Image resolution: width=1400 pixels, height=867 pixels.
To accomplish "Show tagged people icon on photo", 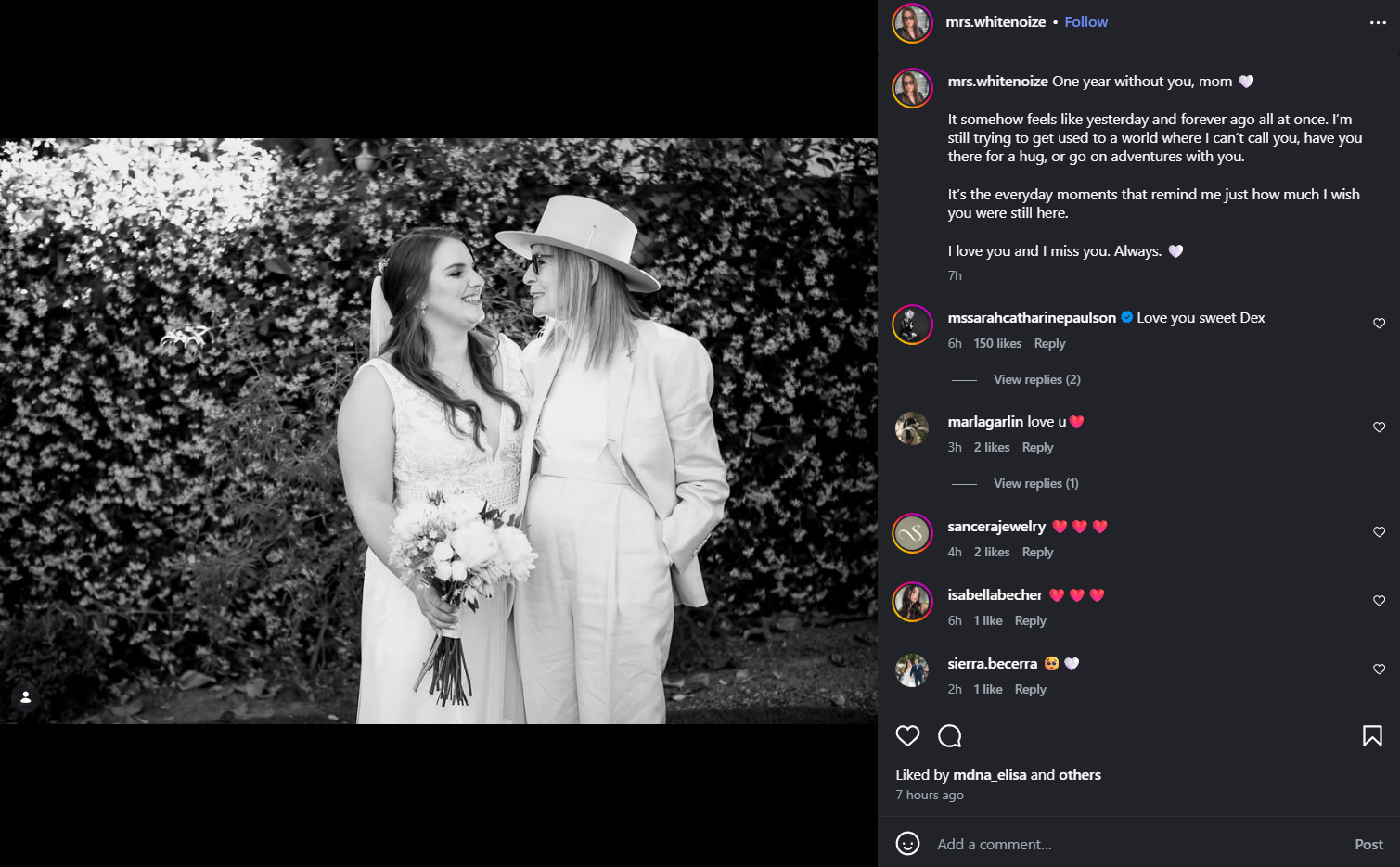I will tap(26, 697).
